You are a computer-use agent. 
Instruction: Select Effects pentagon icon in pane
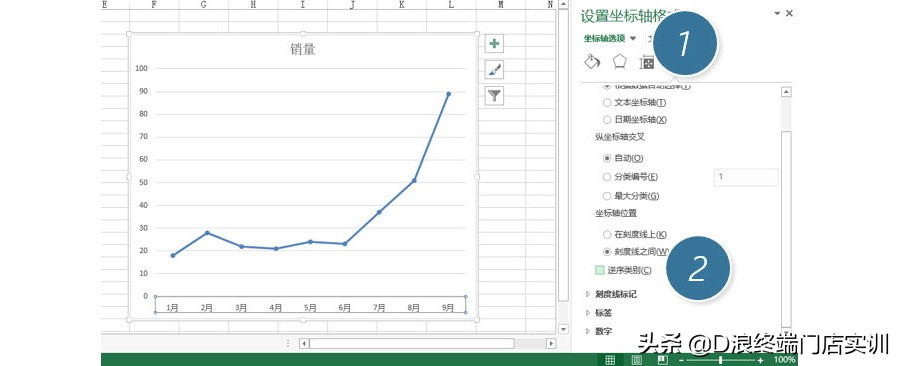tap(619, 61)
